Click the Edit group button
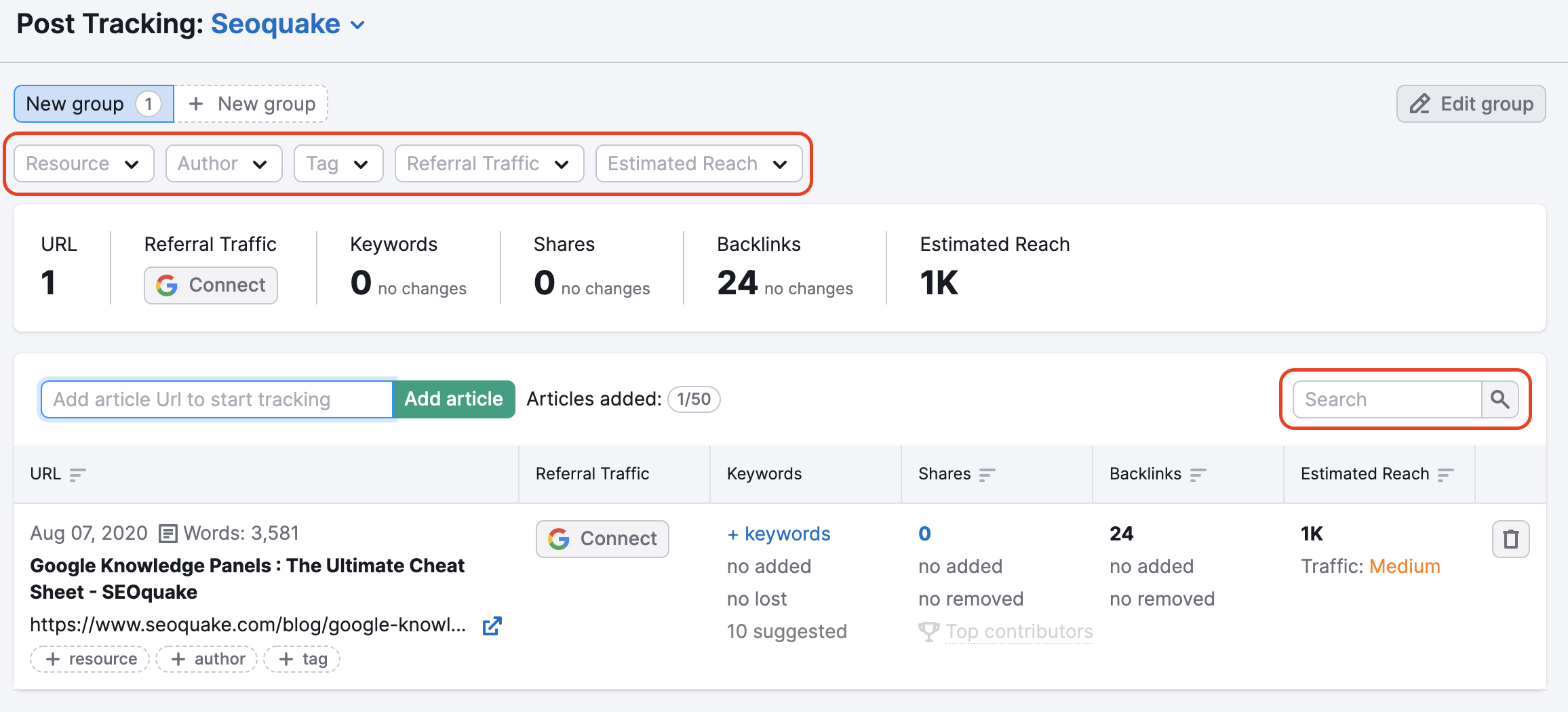The width and height of the screenshot is (1568, 712). tap(1471, 104)
